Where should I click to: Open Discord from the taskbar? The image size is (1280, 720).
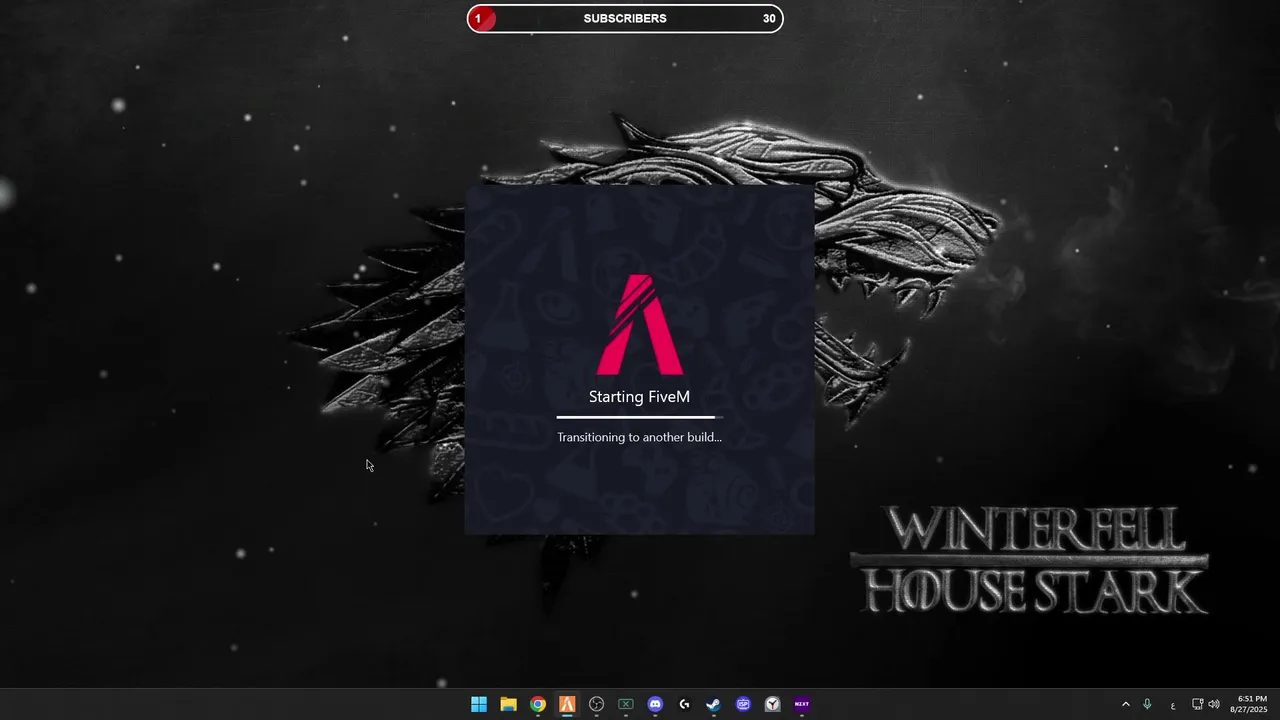pos(655,704)
